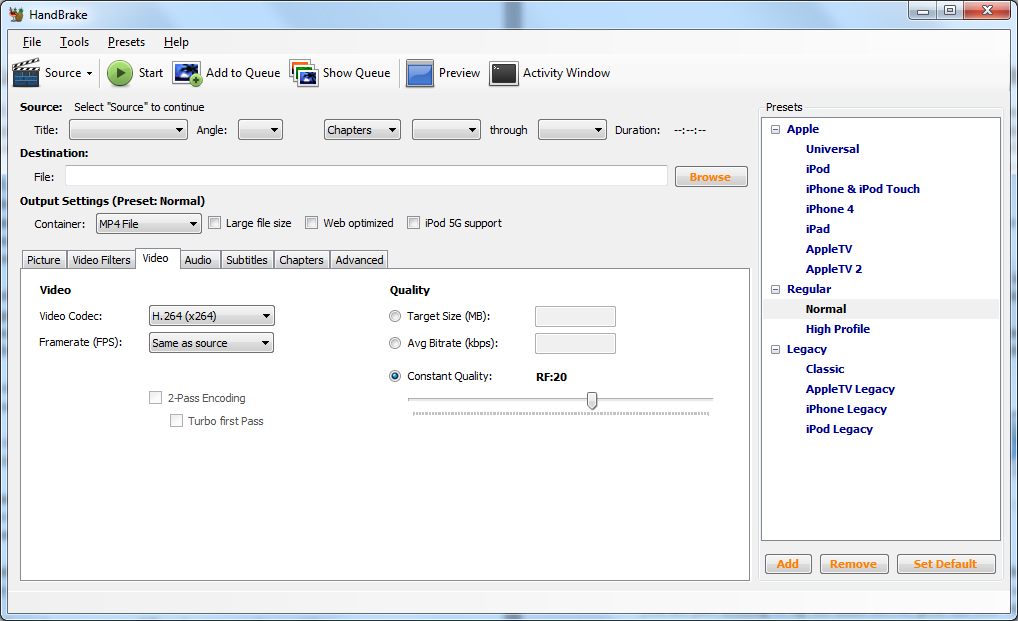Open the Activity Window terminal icon
The height and width of the screenshot is (621, 1018).
pos(504,73)
